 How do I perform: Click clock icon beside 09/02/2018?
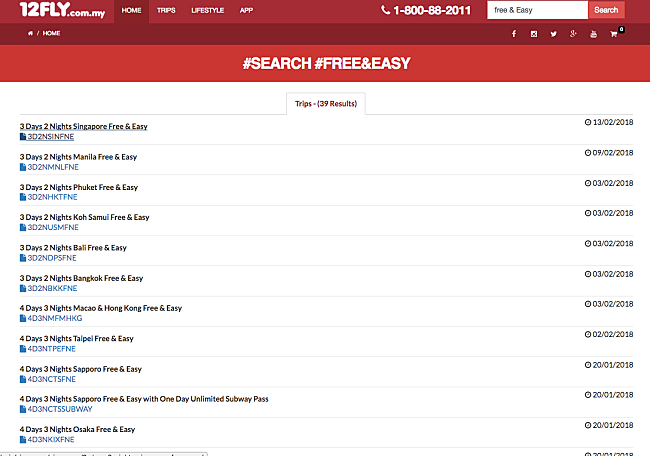pos(588,153)
